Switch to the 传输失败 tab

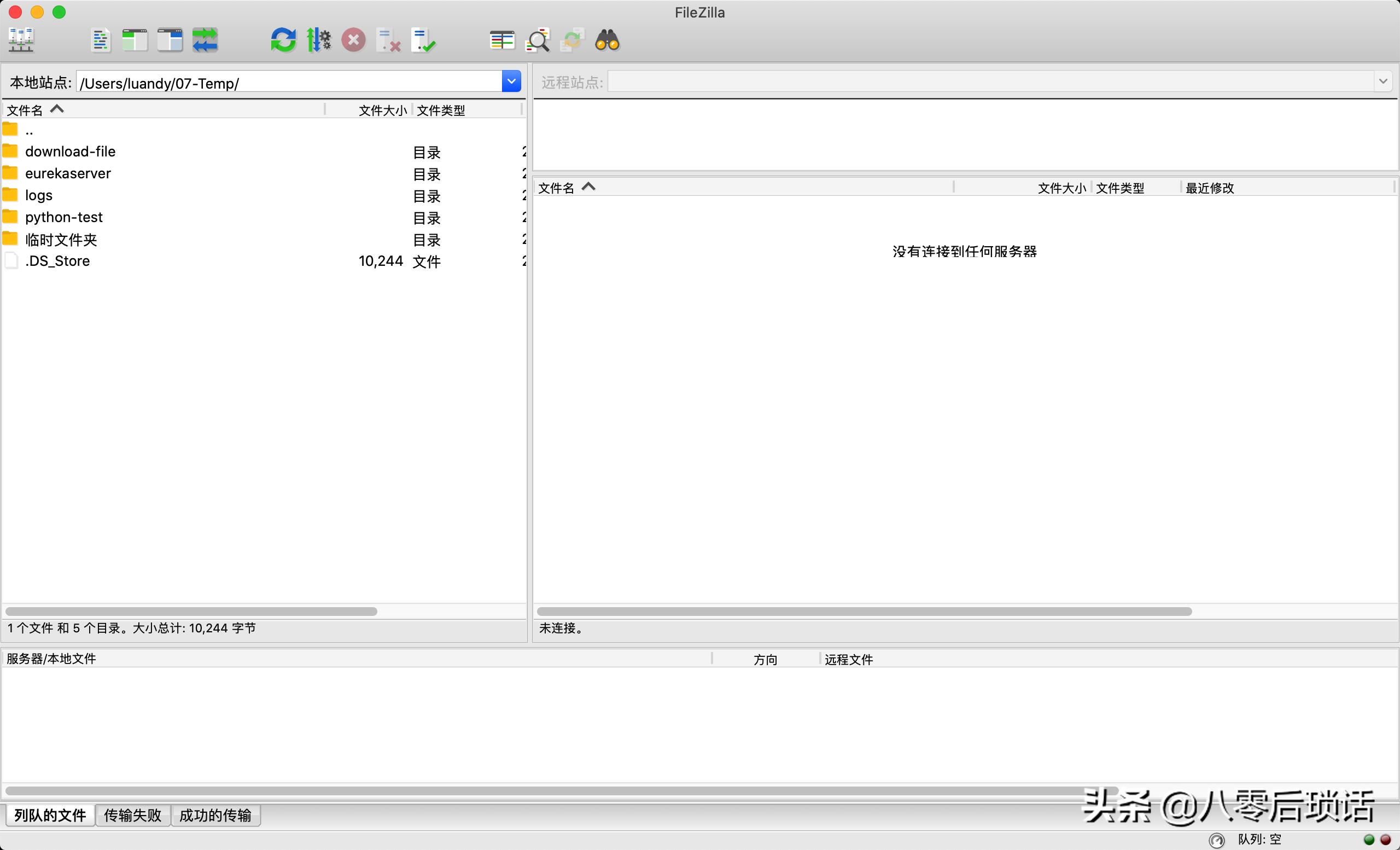(x=132, y=816)
